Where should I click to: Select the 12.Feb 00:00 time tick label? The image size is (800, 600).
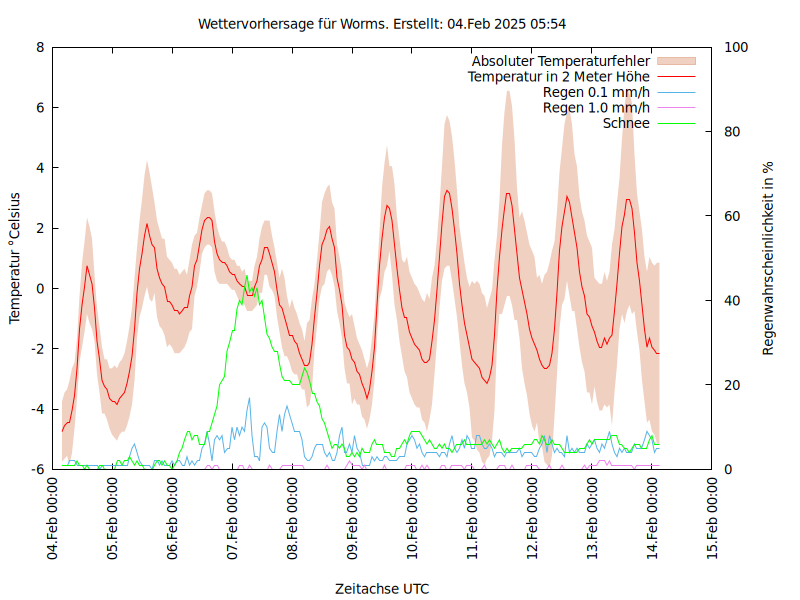(x=533, y=519)
